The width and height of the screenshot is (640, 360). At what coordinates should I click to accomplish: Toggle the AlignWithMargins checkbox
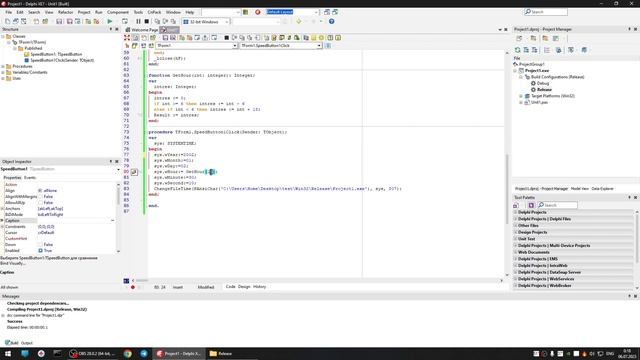pyautogui.click(x=40, y=197)
